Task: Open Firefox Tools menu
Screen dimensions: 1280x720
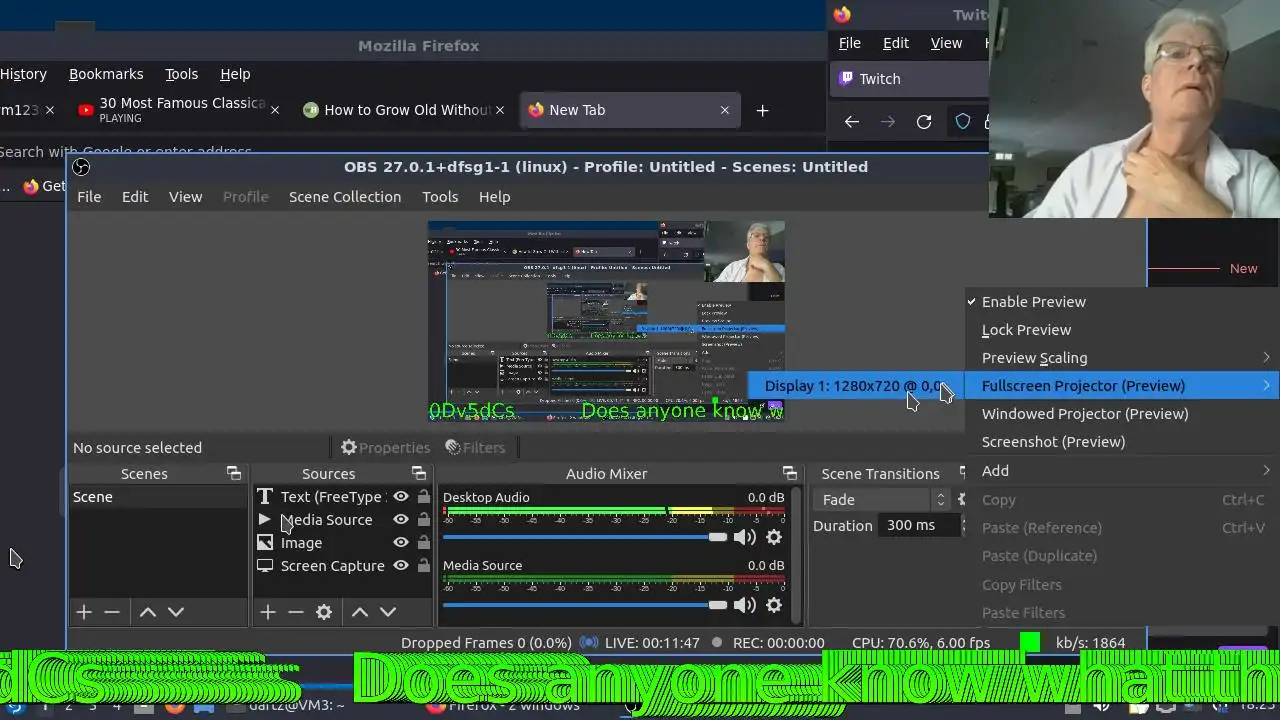Action: (x=181, y=74)
